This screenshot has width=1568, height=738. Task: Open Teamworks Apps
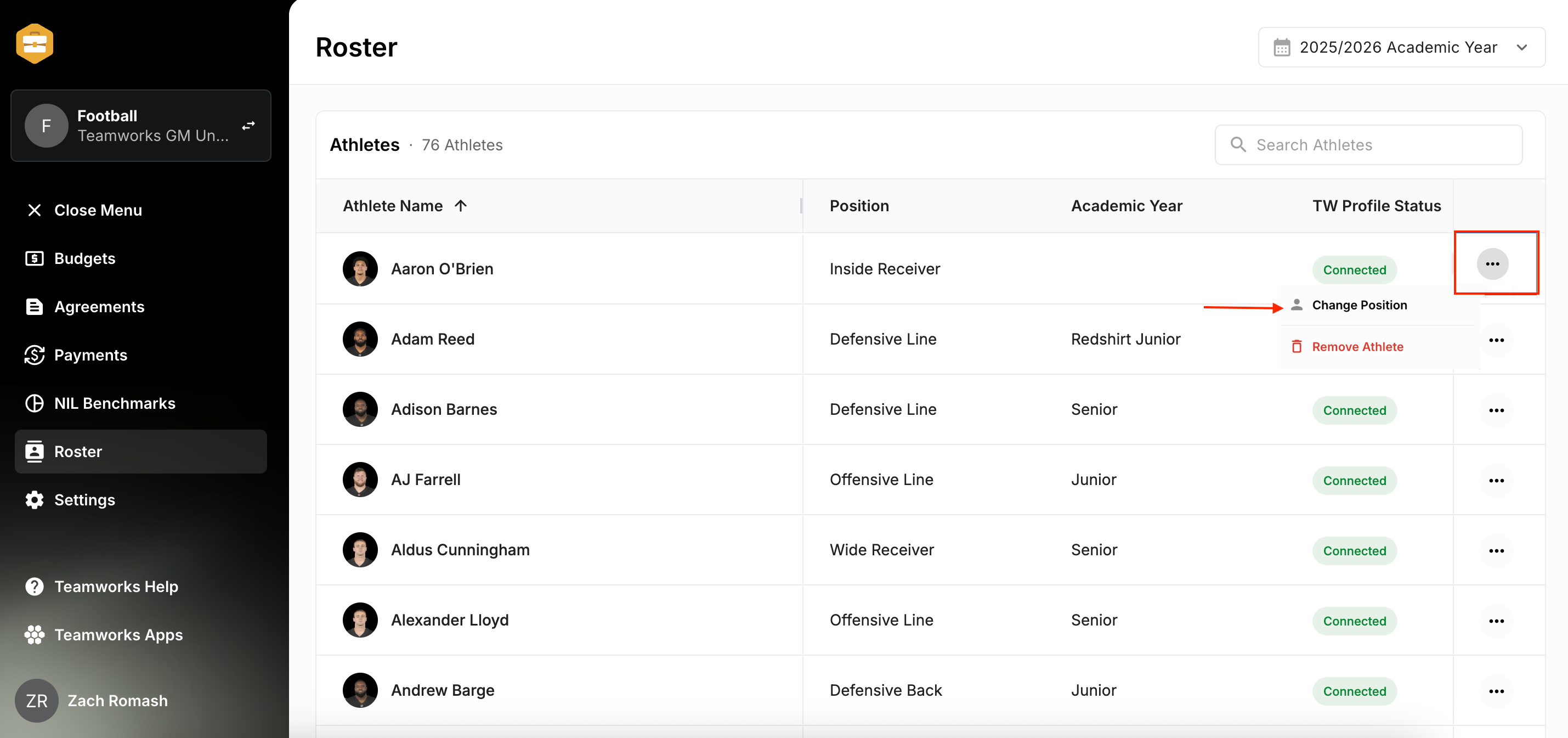104,634
